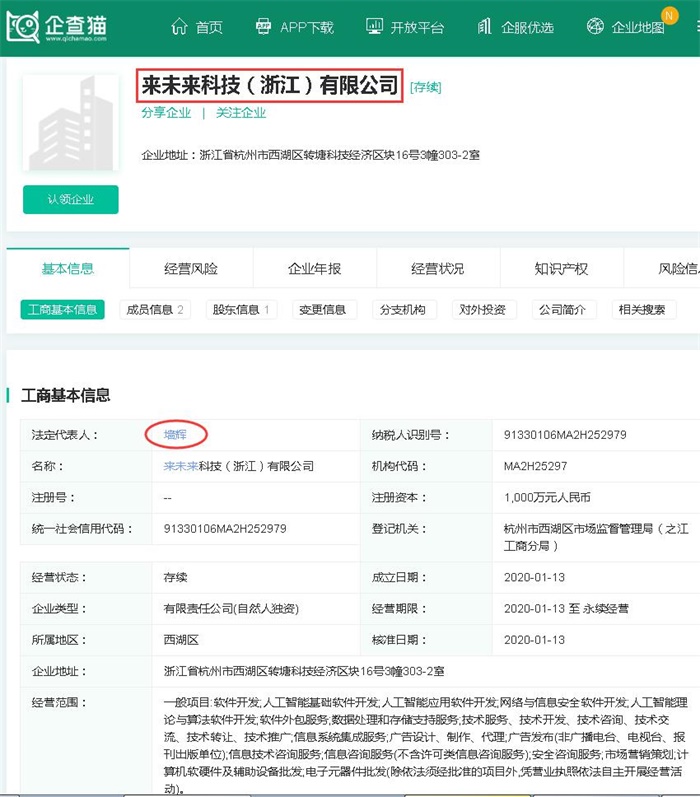
Task: Click the 工商基本信息 section heading
Action: tap(66, 395)
